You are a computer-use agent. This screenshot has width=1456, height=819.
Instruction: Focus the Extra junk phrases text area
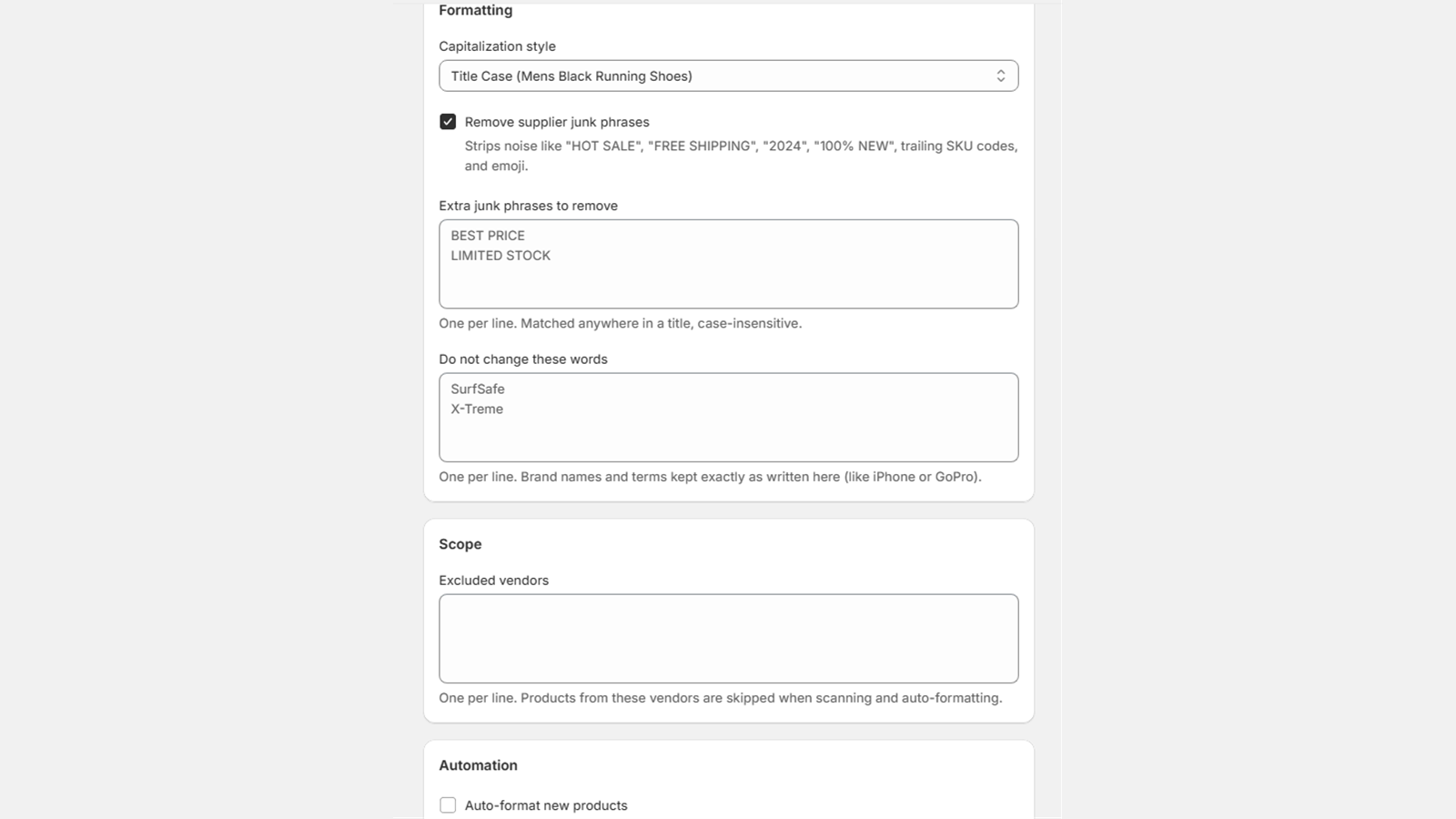[728, 264]
